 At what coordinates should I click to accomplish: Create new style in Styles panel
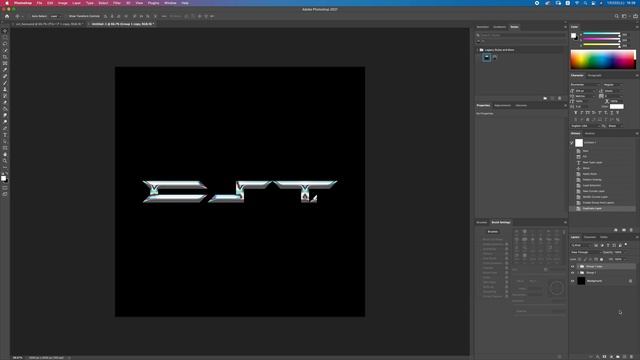(x=553, y=98)
